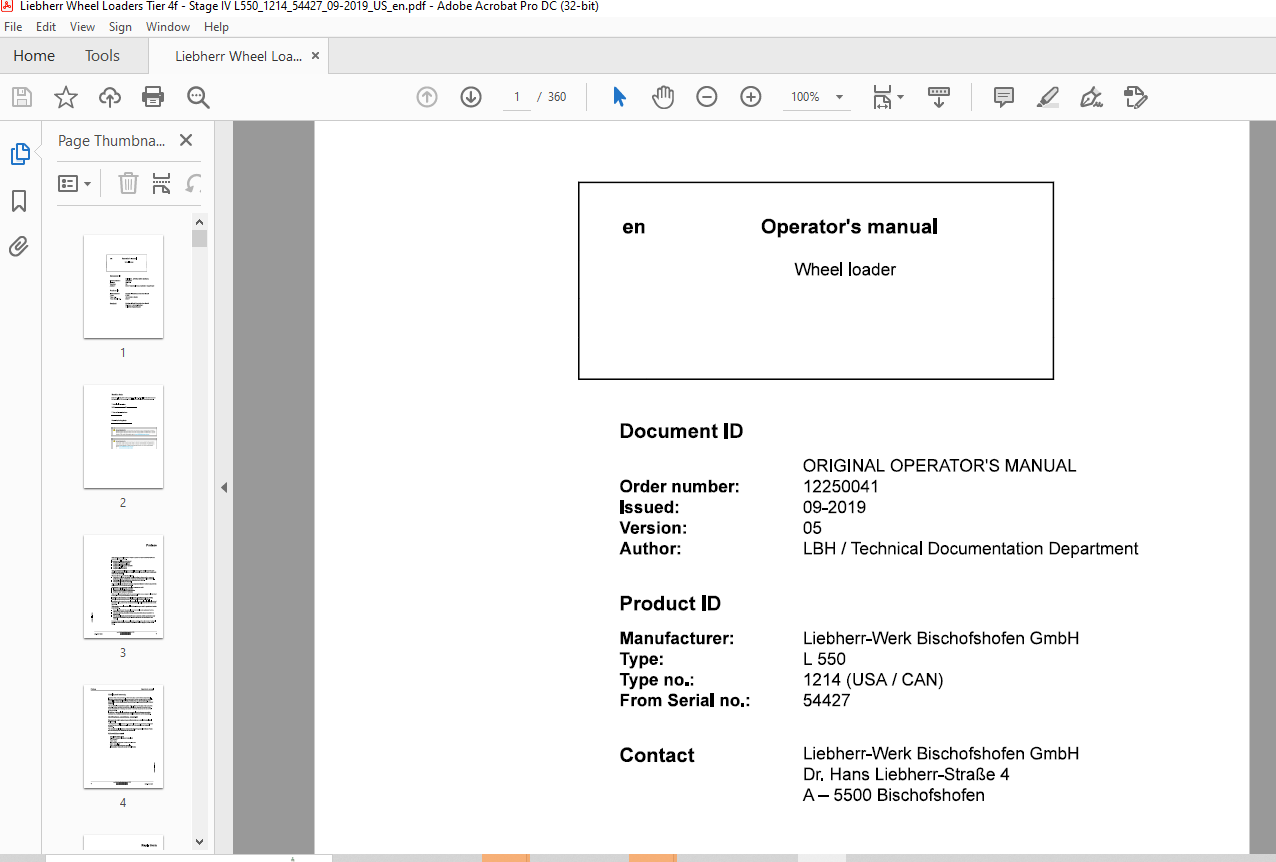The image size is (1276, 862).
Task: Open the scrolling mode toolbar icon
Action: point(939,97)
